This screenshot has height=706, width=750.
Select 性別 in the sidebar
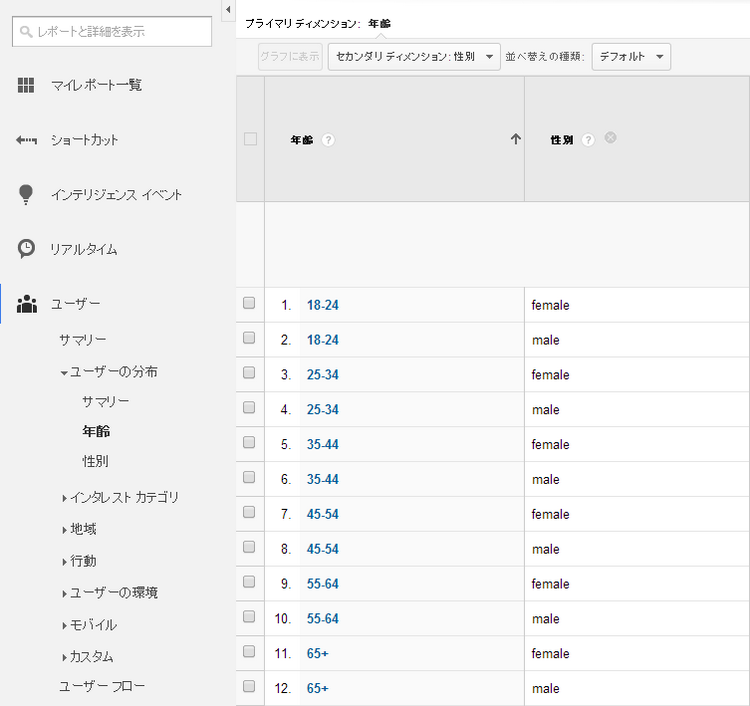[x=96, y=462]
